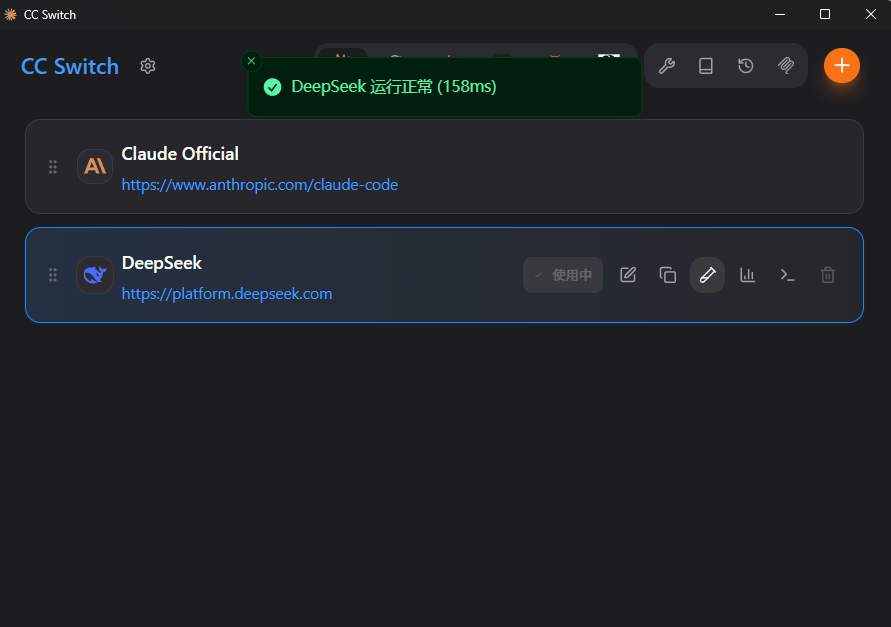Select the DeepSeek provider name

click(x=162, y=263)
